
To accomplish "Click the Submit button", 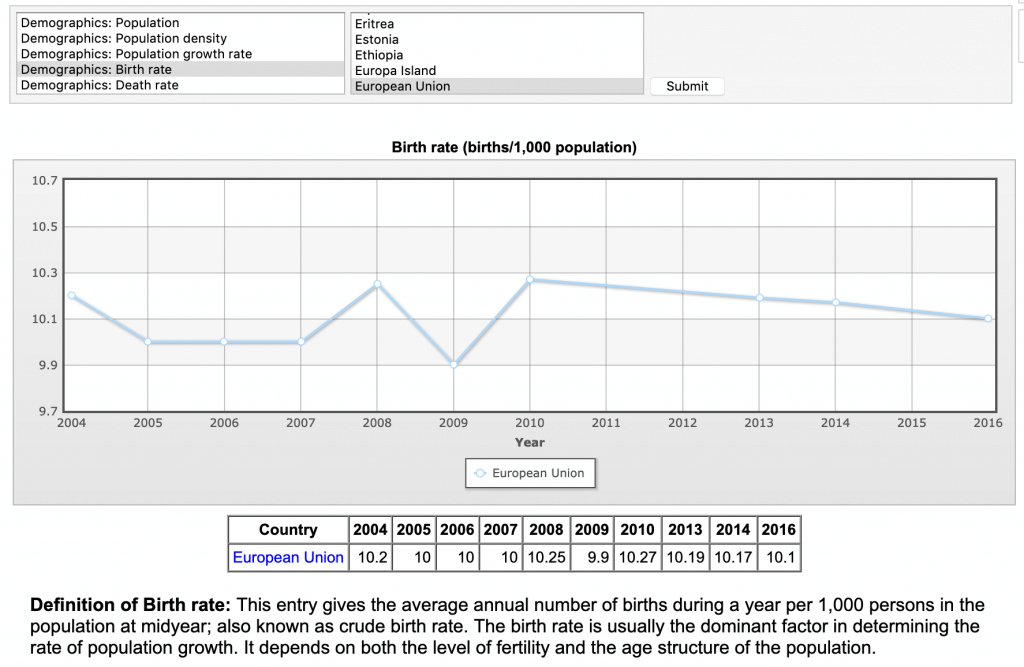I will pyautogui.click(x=687, y=86).
